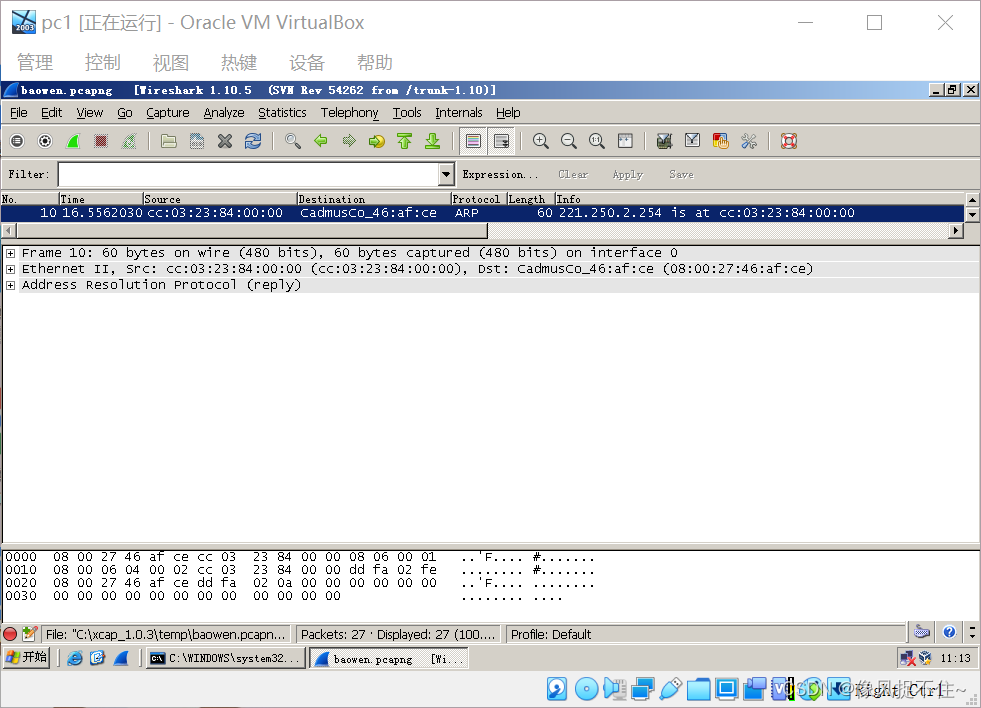Stop the running capture (red square)
The width and height of the screenshot is (981, 708).
click(x=101, y=141)
